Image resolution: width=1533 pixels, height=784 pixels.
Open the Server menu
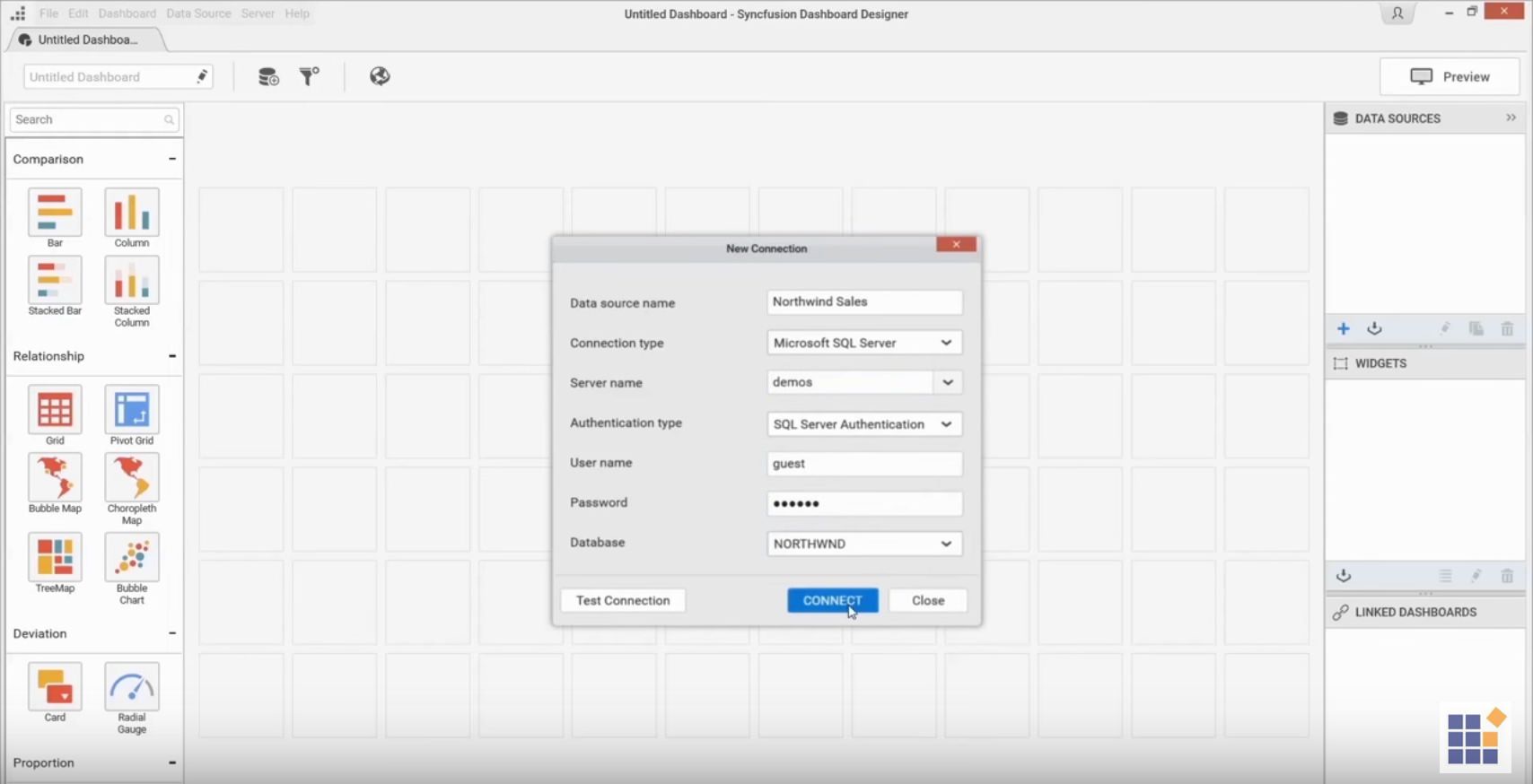258,13
